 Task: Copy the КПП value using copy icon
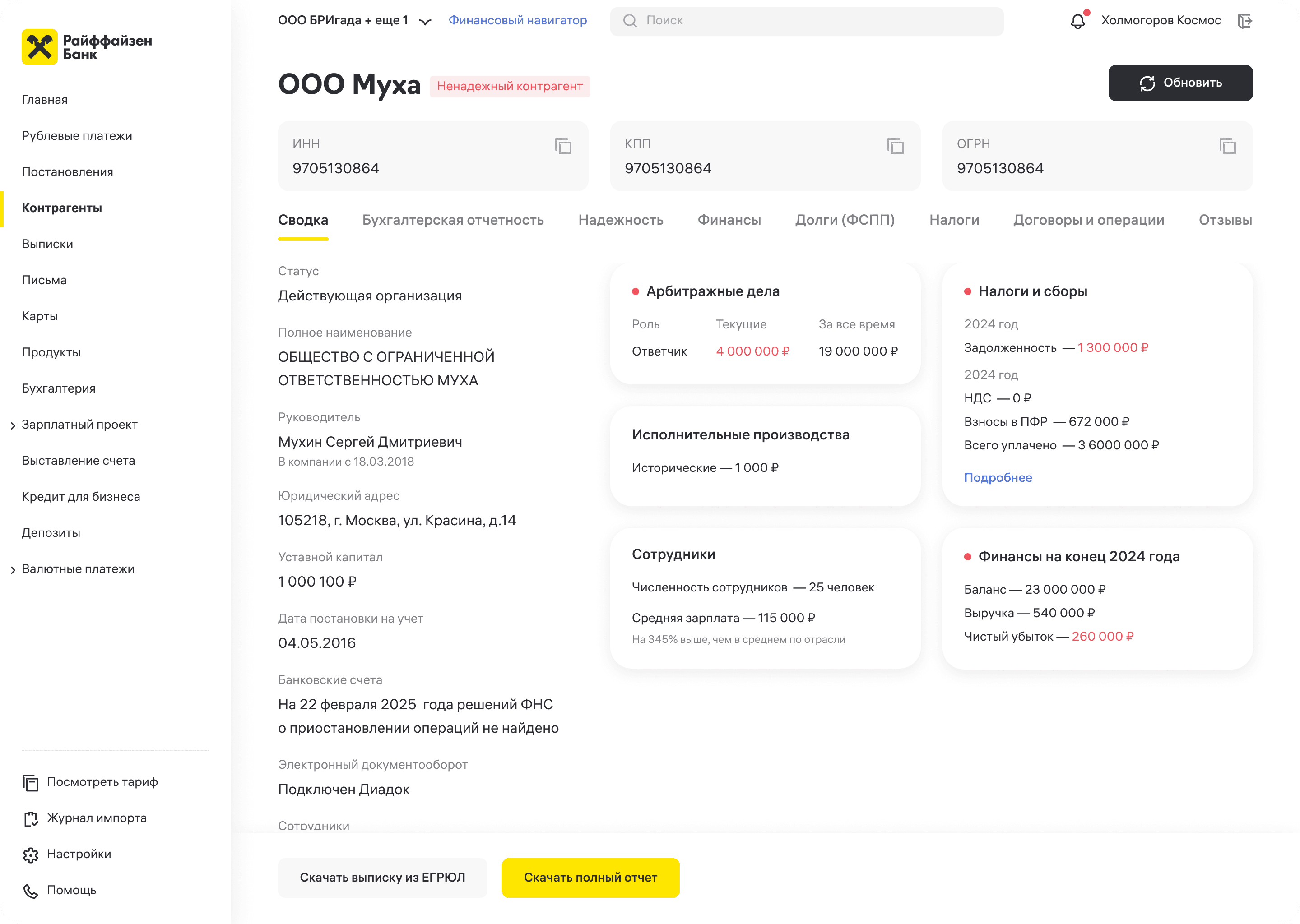click(x=895, y=146)
